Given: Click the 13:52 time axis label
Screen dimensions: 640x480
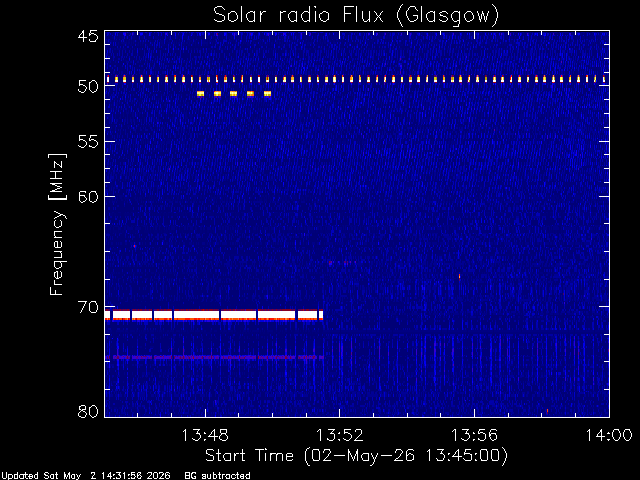Looking at the screenshot, I should 340,435.
